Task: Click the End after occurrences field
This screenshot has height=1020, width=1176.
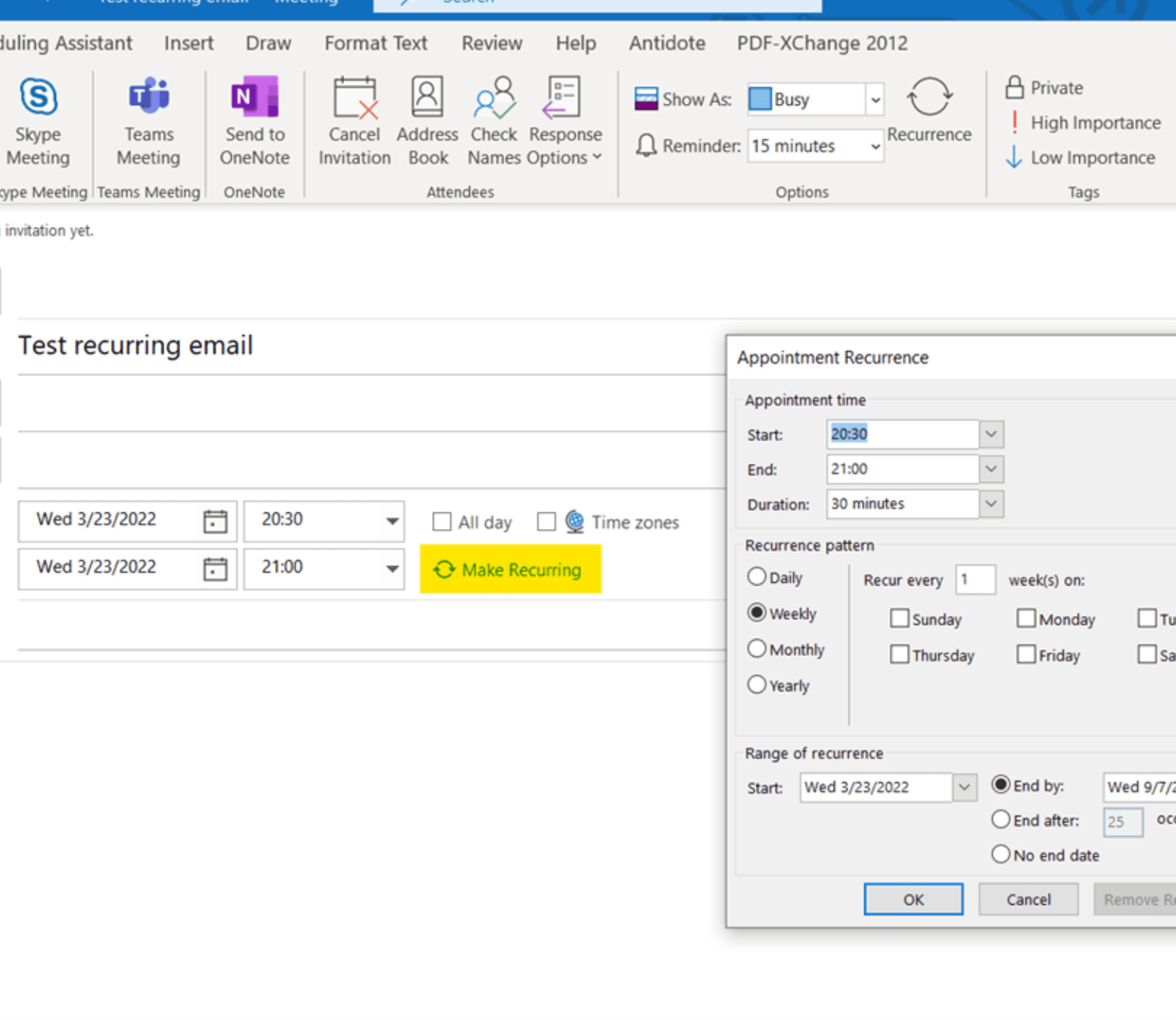Action: (1123, 822)
